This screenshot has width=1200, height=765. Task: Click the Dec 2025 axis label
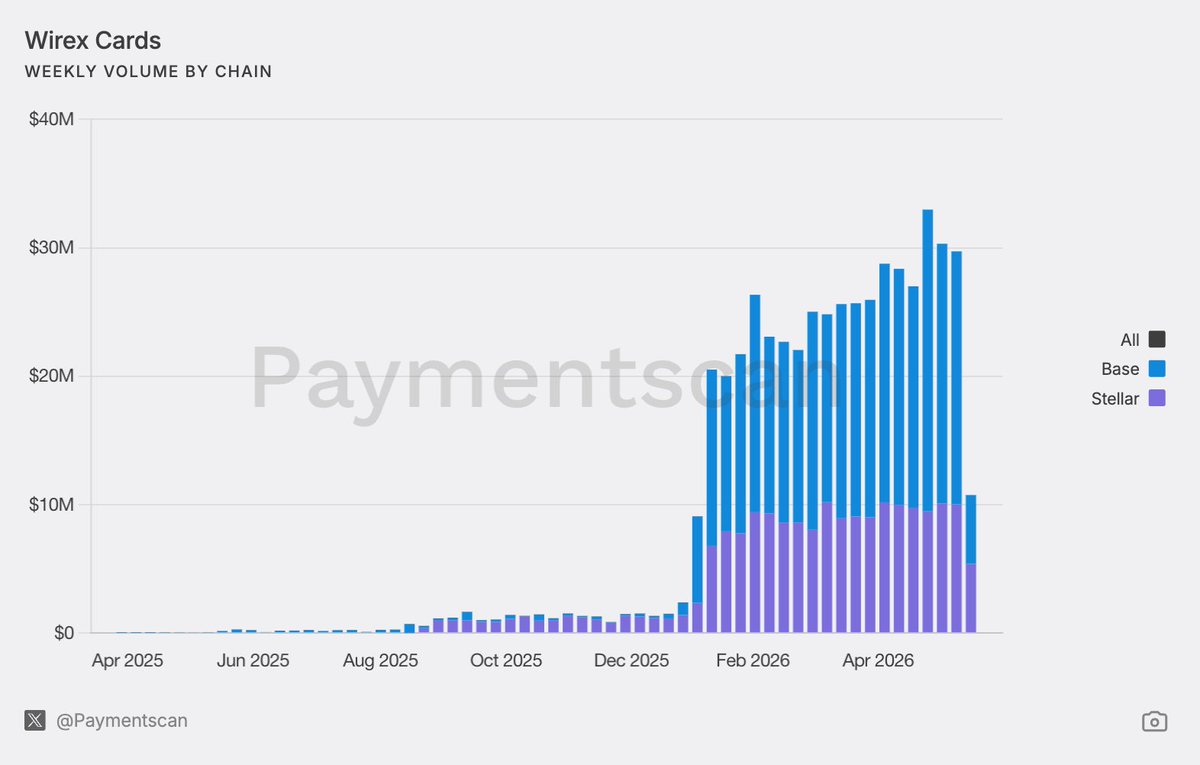631,660
